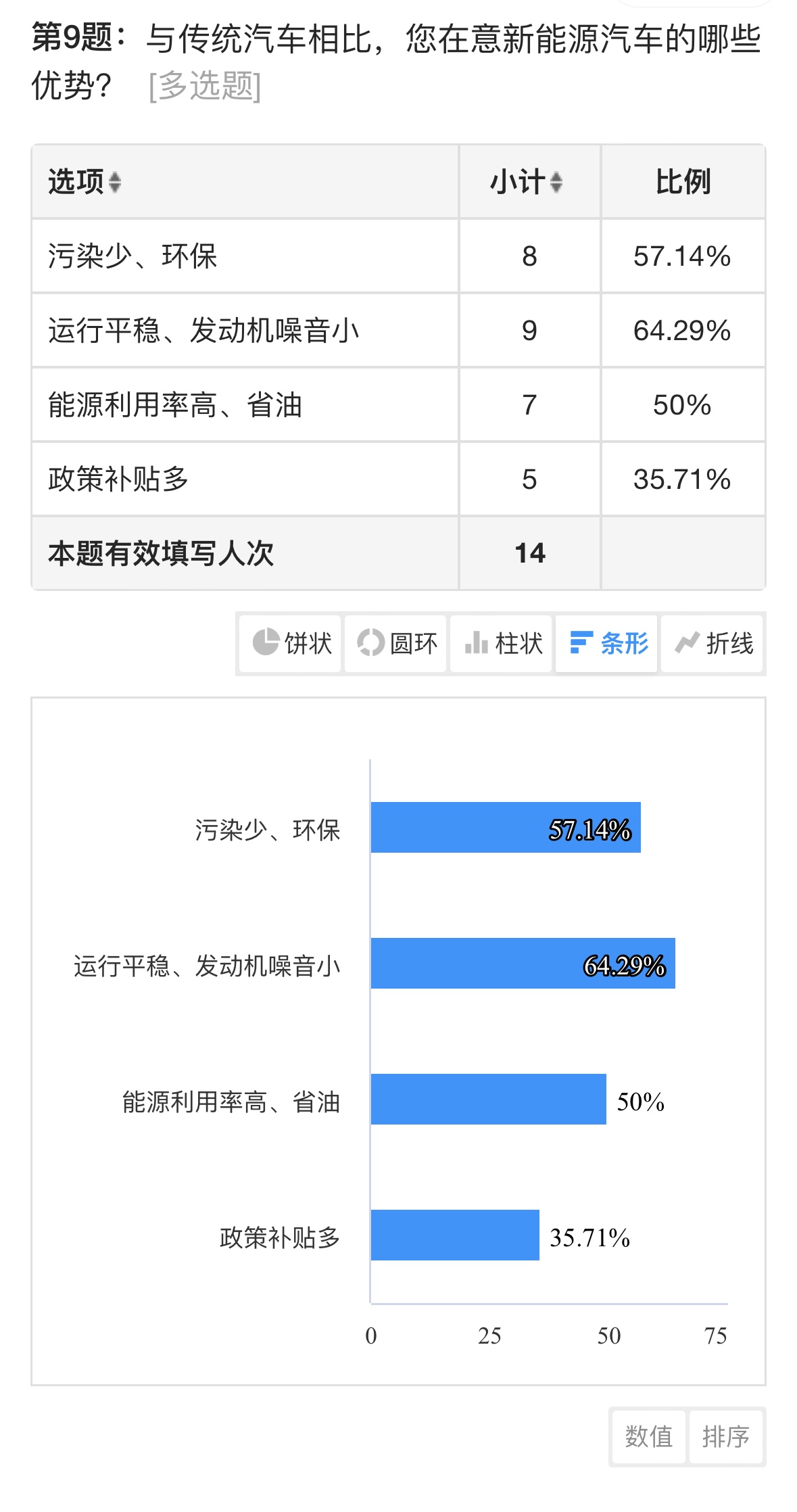
Task: Sort by the 小计 column arrows
Action: click(556, 182)
